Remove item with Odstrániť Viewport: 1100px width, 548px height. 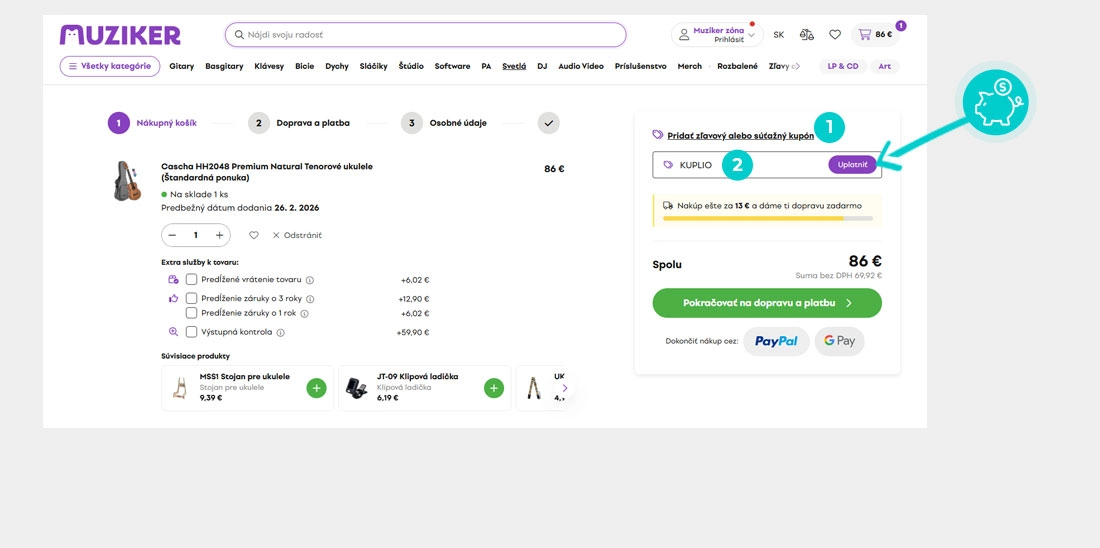[x=297, y=235]
